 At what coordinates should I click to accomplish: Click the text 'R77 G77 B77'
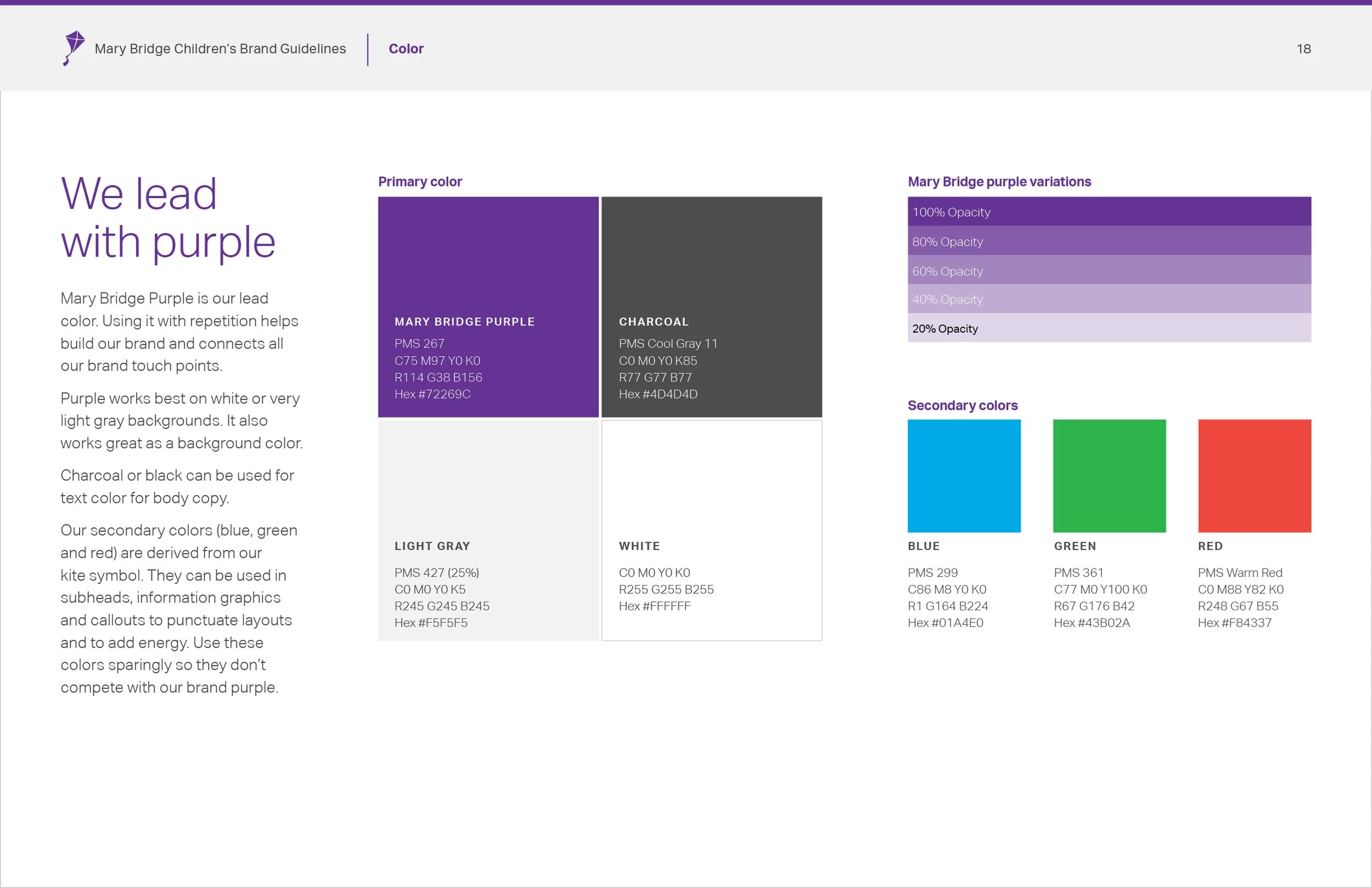(655, 377)
